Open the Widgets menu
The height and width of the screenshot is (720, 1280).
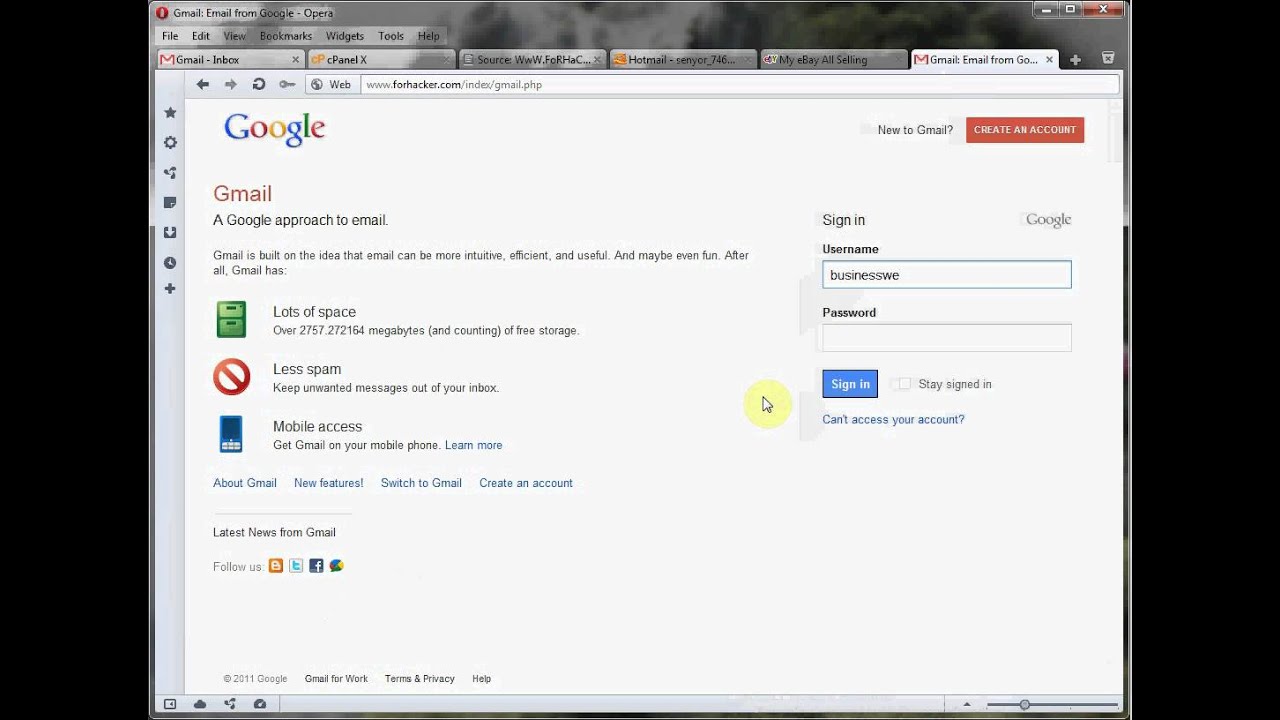coord(345,36)
